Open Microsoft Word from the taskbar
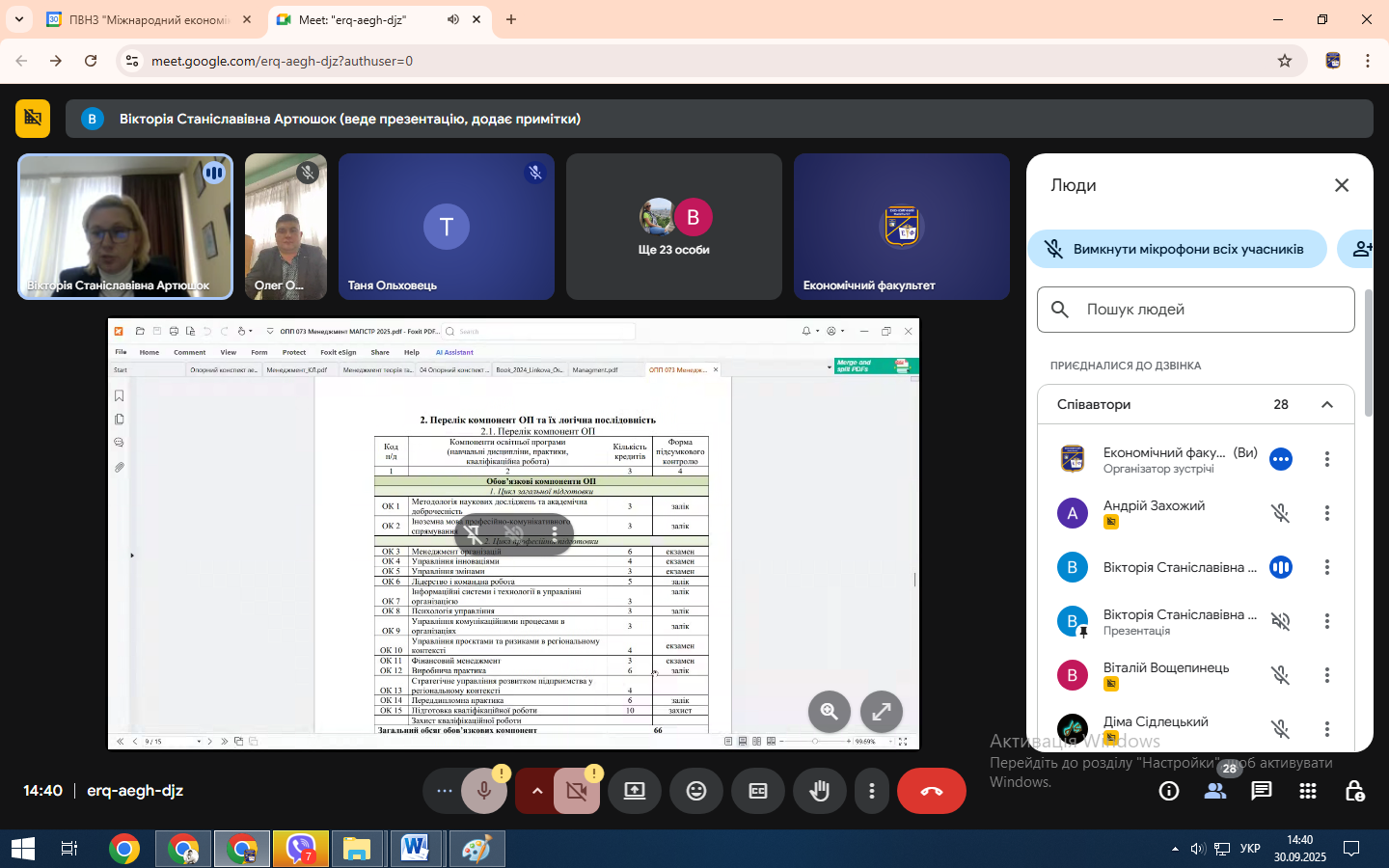The width and height of the screenshot is (1389, 868). pyautogui.click(x=415, y=849)
